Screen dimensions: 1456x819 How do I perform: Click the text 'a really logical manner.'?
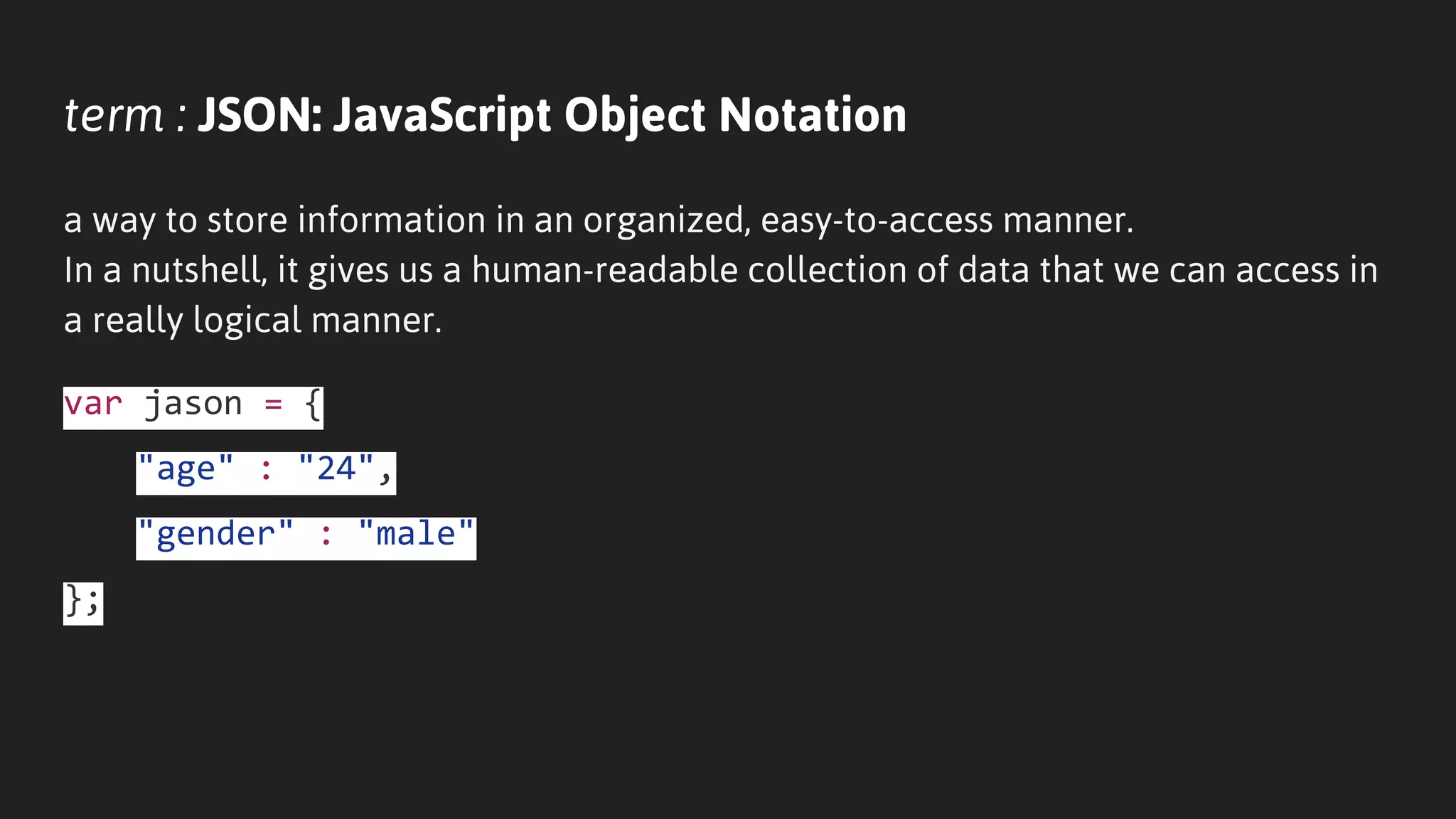click(x=253, y=321)
